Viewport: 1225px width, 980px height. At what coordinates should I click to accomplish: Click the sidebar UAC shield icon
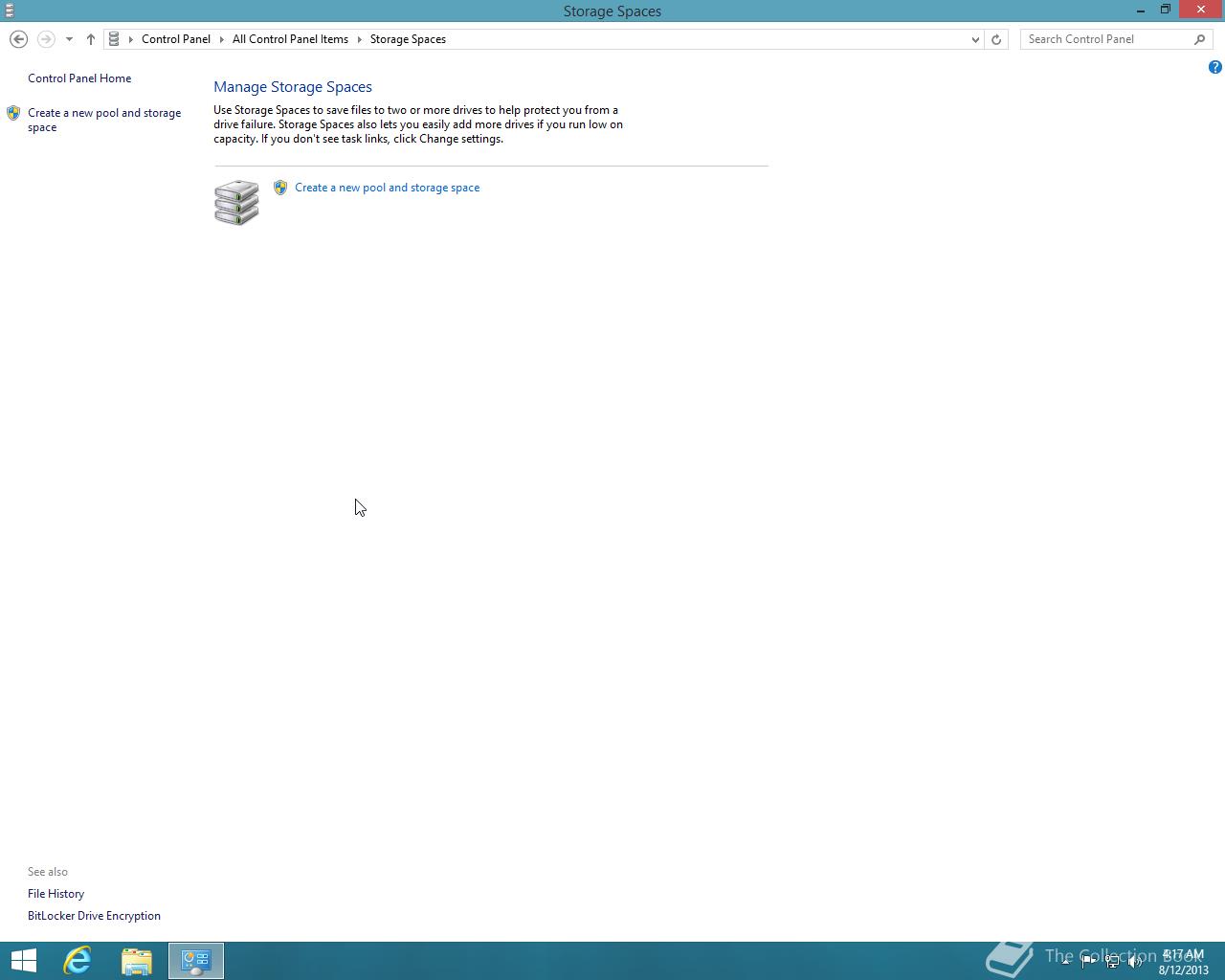pyautogui.click(x=13, y=113)
